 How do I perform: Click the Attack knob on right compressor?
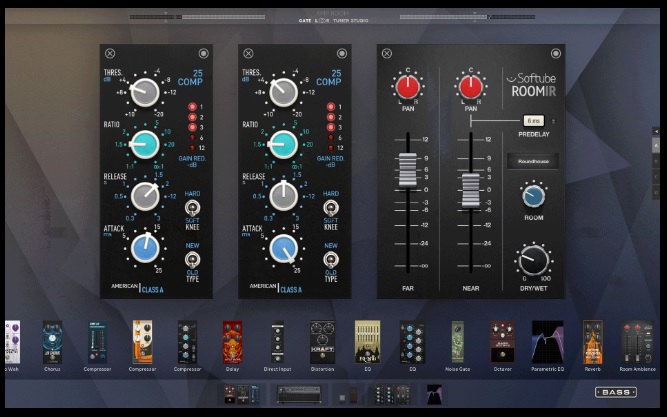(x=284, y=248)
